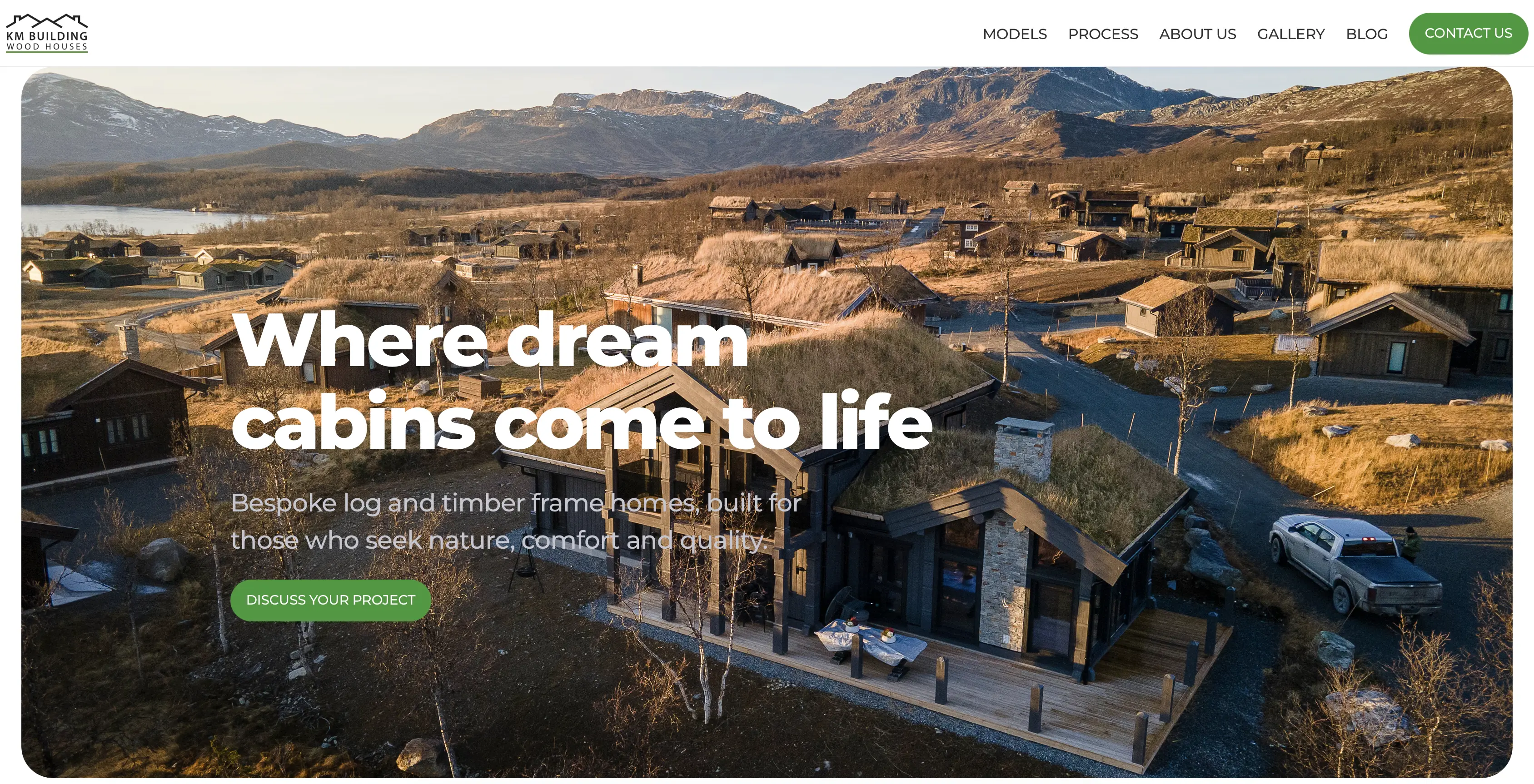Click the 'KM BUILDING' logo text
This screenshot has width=1534, height=784.
[47, 36]
